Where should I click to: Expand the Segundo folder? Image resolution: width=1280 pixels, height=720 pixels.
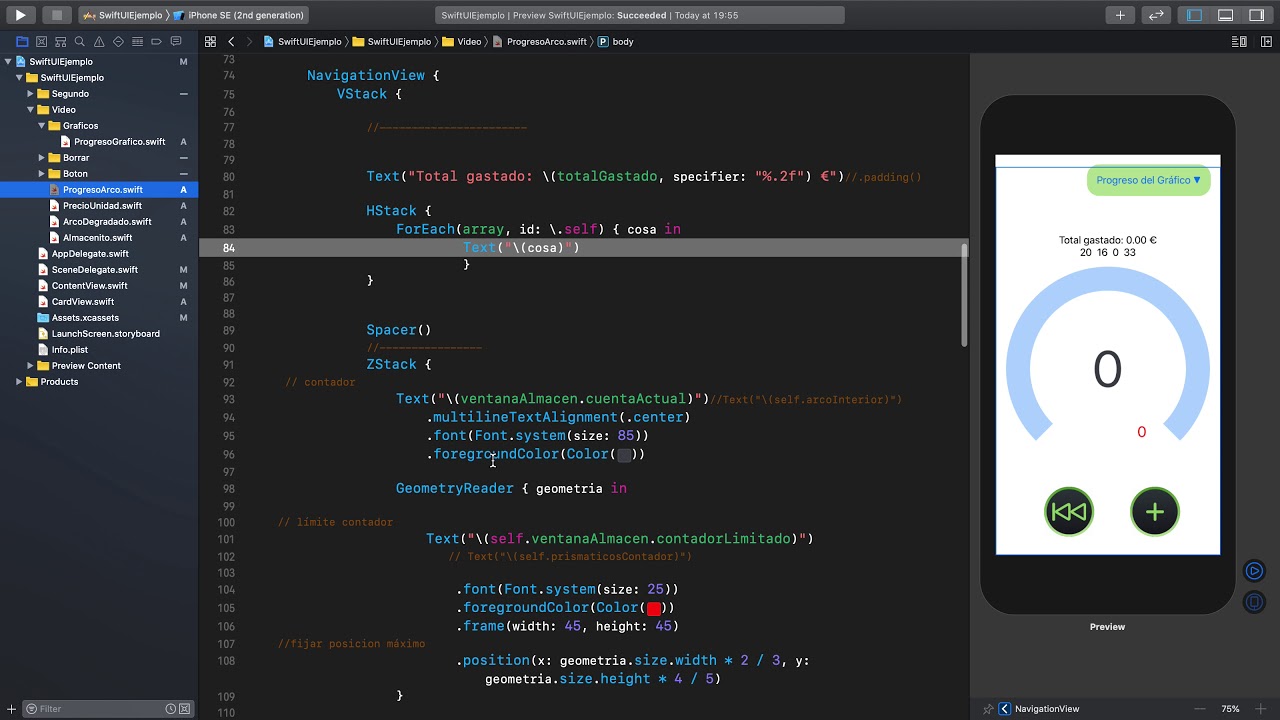pos(30,94)
